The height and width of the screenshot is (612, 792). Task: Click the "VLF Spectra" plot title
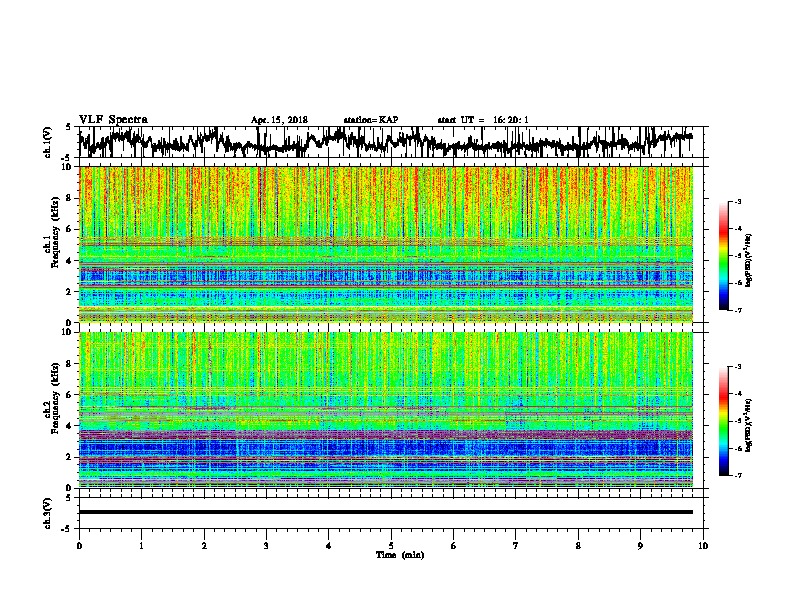[113, 120]
